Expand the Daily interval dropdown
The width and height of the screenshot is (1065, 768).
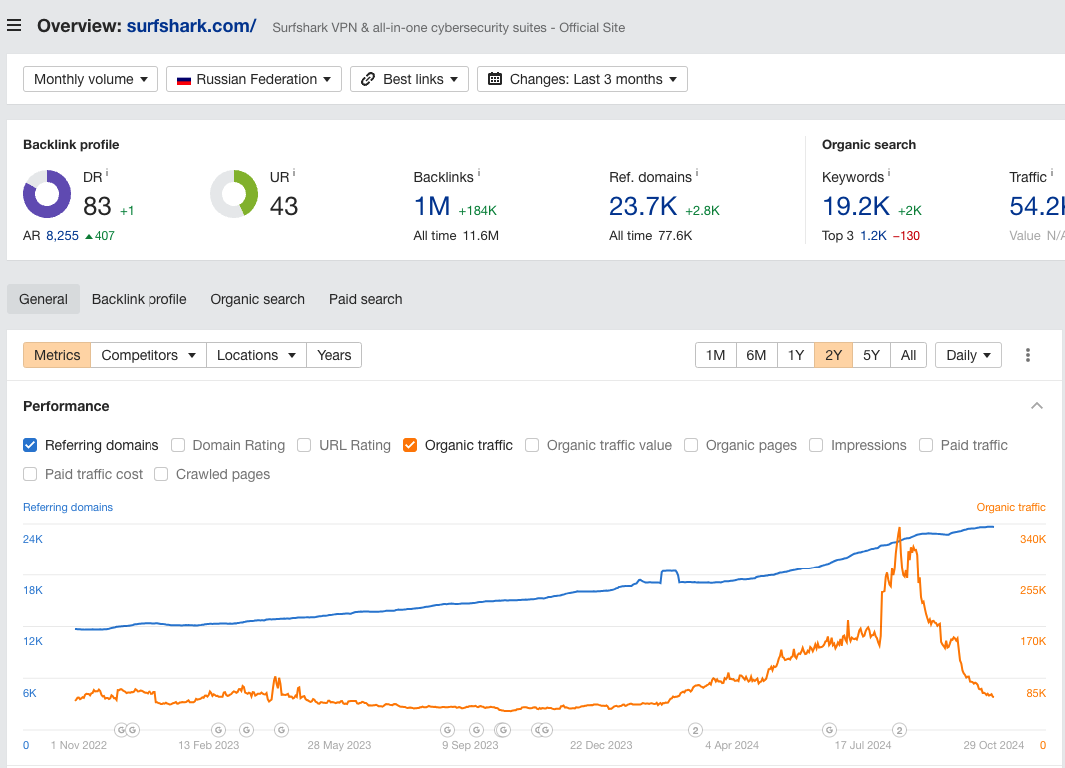(x=967, y=355)
